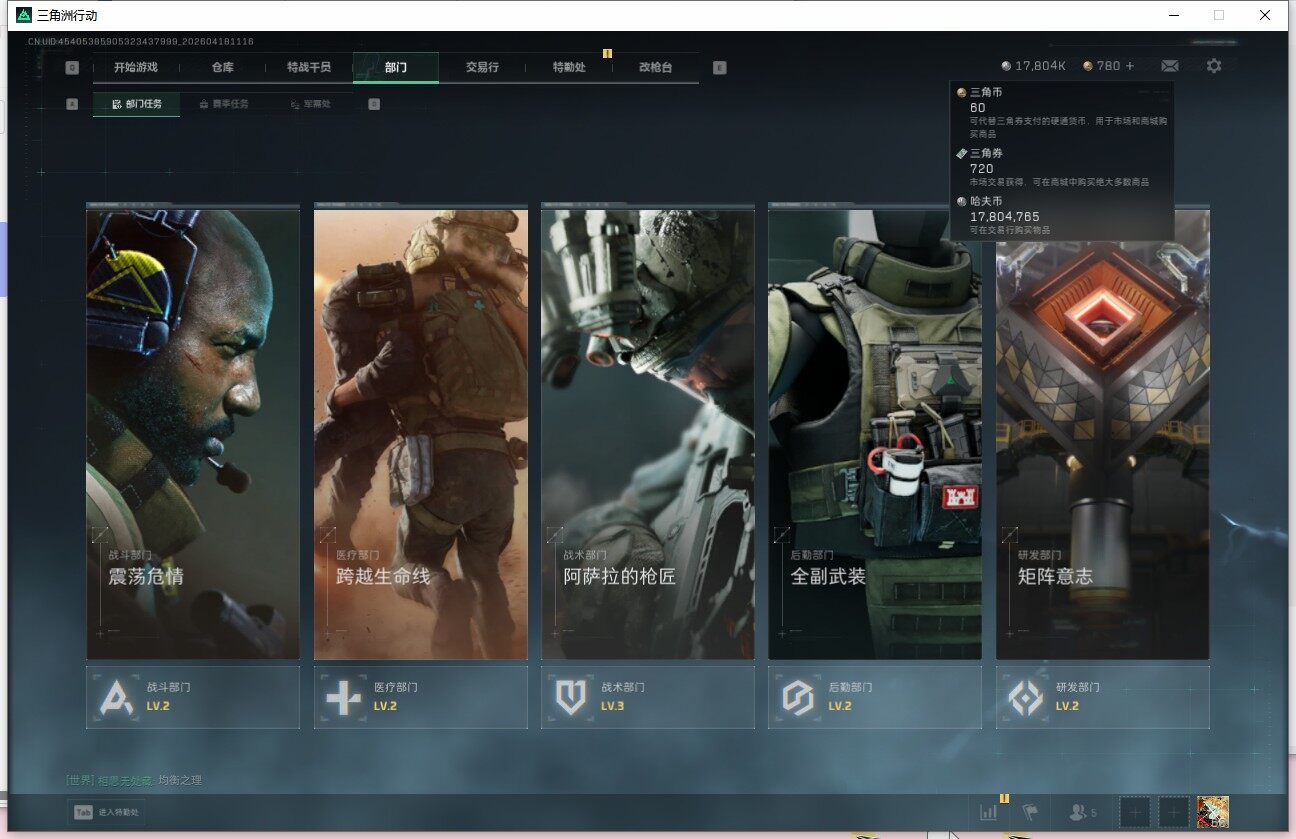Click the 后勤部门 LV.2 button
Viewport: 1296px width, 839px height.
875,697
